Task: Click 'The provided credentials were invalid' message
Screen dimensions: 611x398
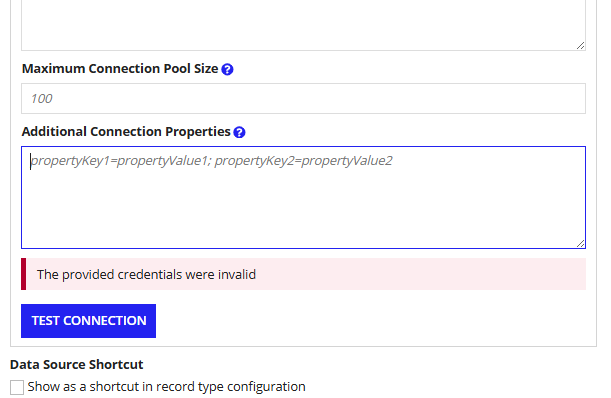Action: pos(147,274)
